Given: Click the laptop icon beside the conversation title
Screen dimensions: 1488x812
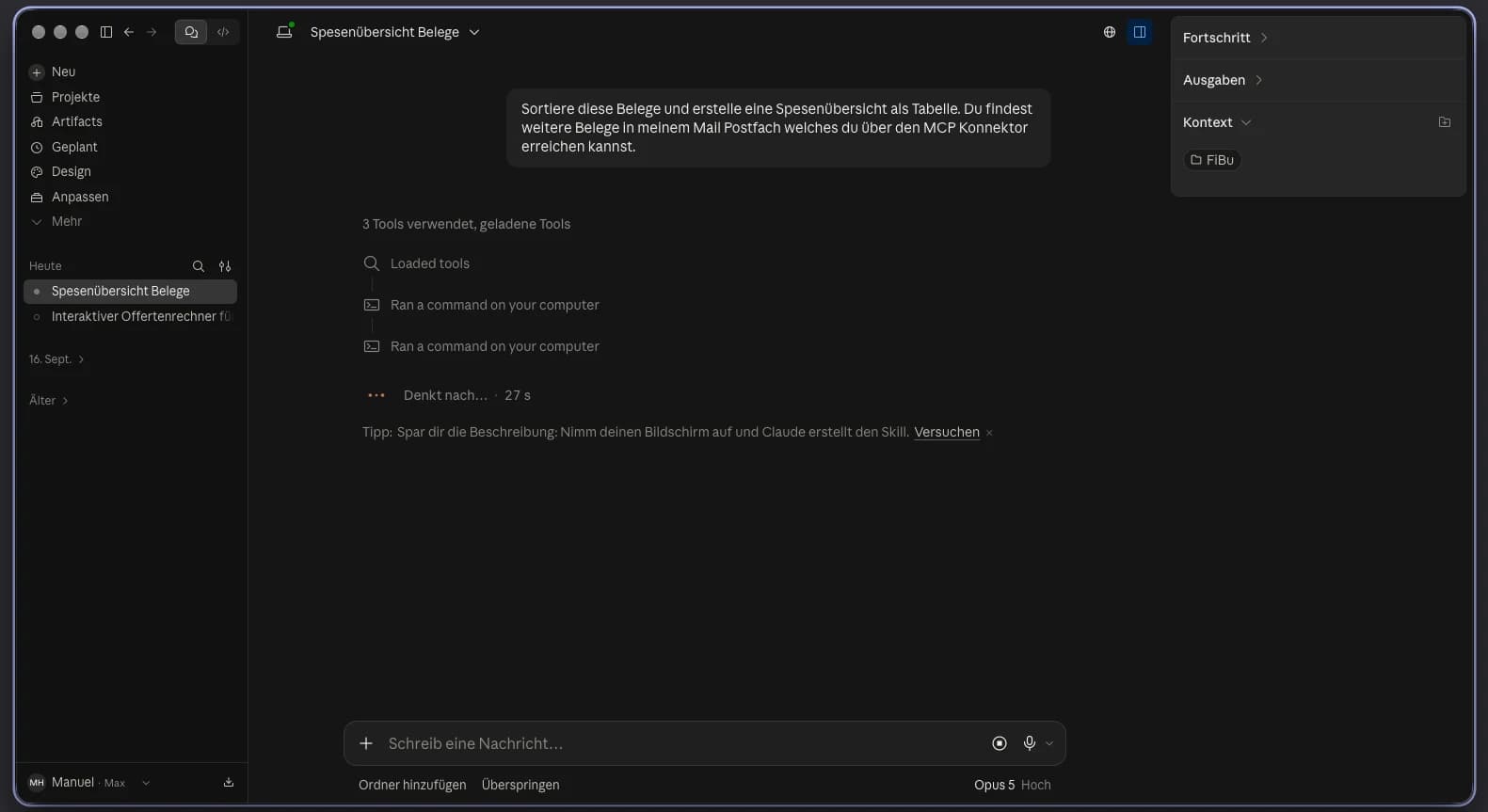Looking at the screenshot, I should (x=284, y=31).
